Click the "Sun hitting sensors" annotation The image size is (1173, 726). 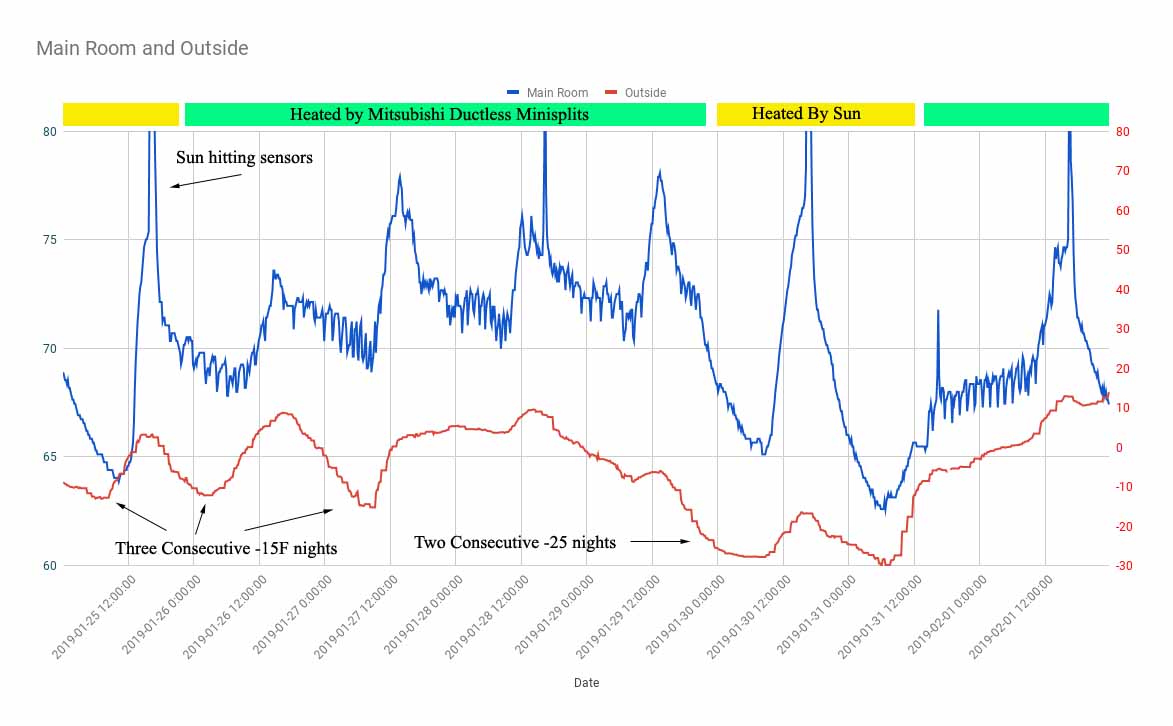tap(245, 157)
